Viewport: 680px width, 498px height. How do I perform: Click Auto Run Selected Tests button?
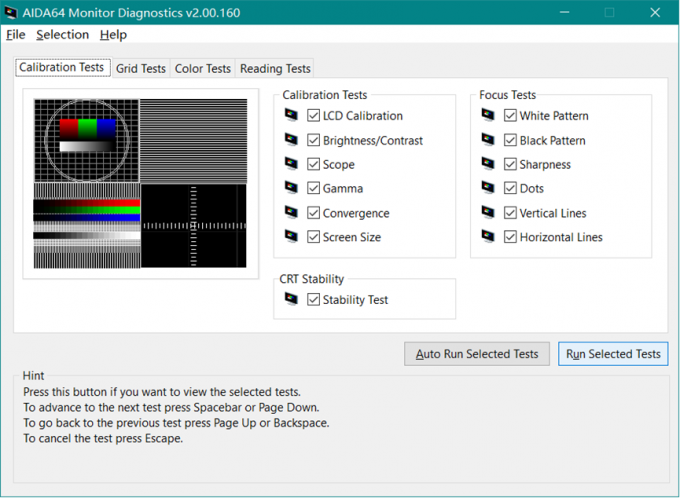pos(477,354)
